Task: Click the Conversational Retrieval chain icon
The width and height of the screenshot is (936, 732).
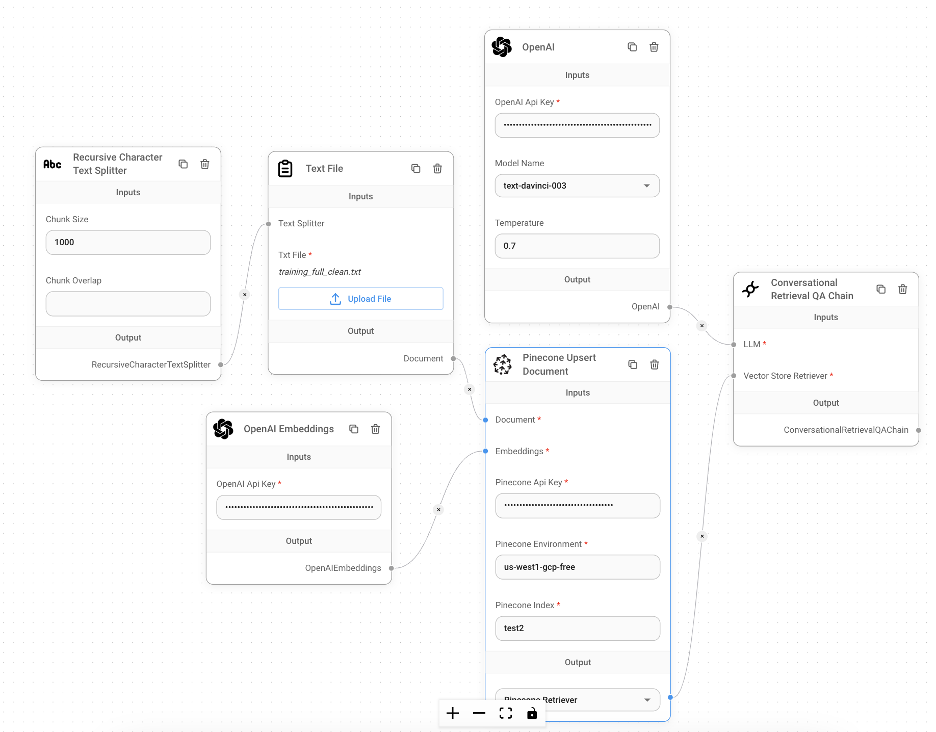Action: 750,289
